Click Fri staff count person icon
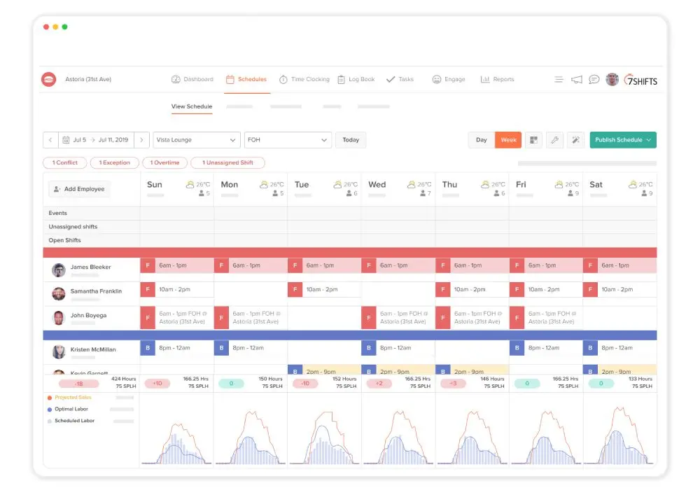Image resolution: width=700 pixels, height=502 pixels. point(570,193)
